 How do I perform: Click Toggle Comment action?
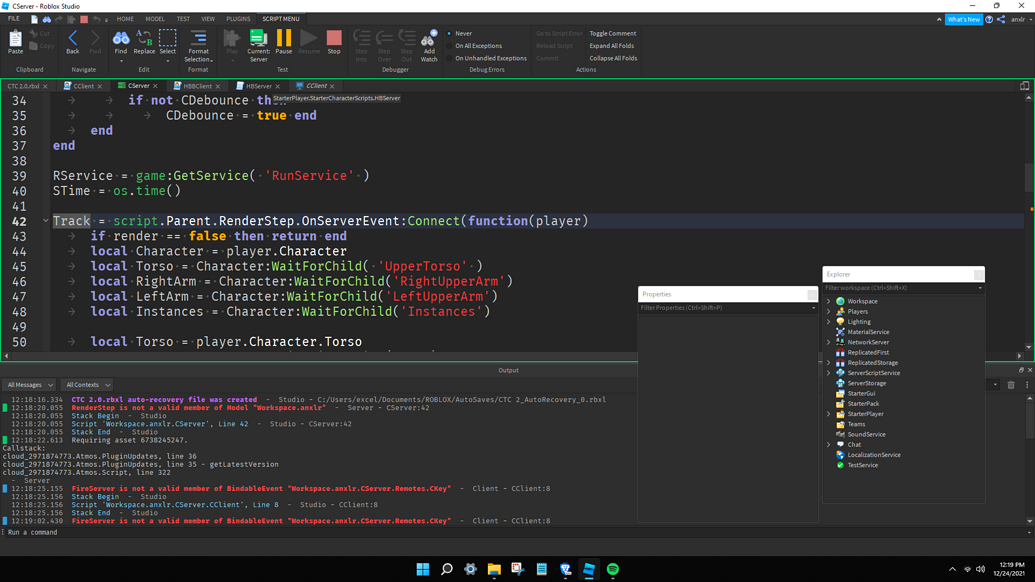[x=613, y=33]
